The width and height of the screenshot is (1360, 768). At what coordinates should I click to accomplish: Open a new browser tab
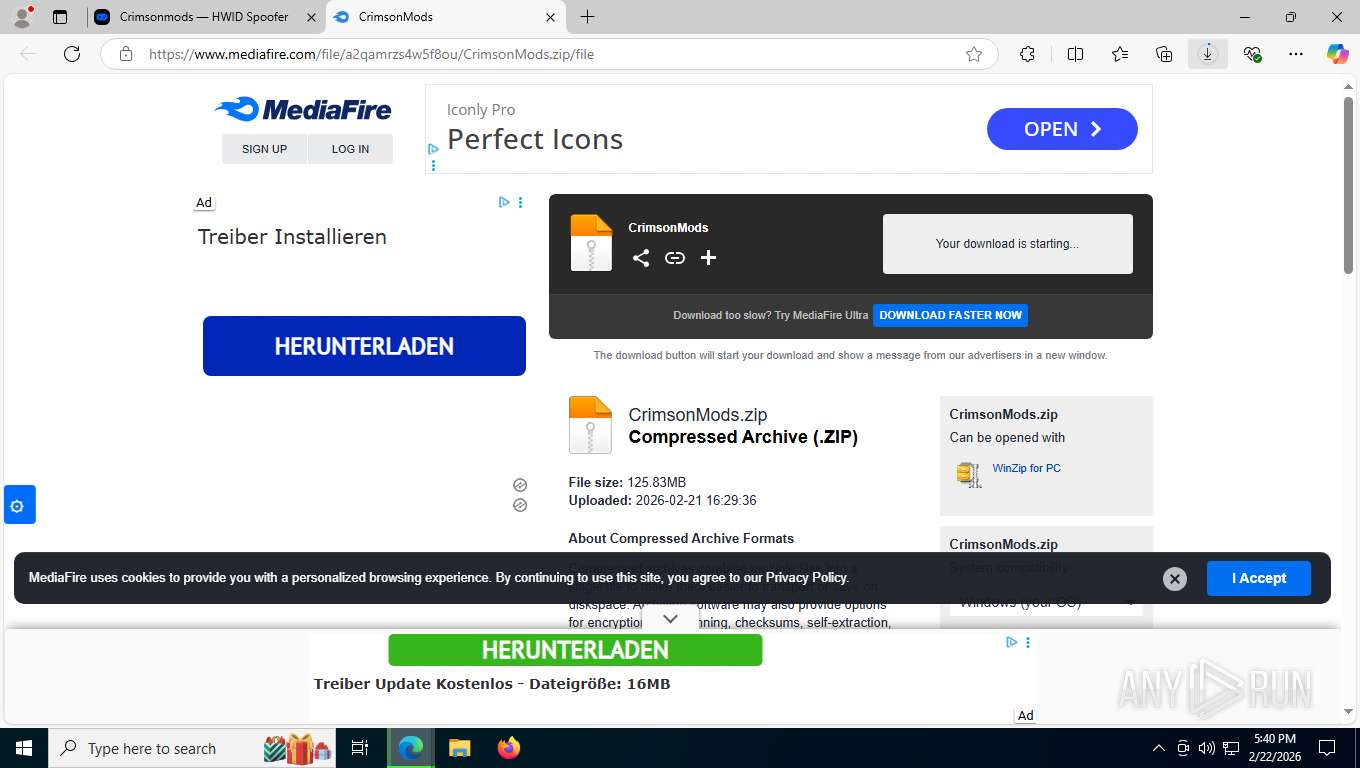click(x=588, y=17)
